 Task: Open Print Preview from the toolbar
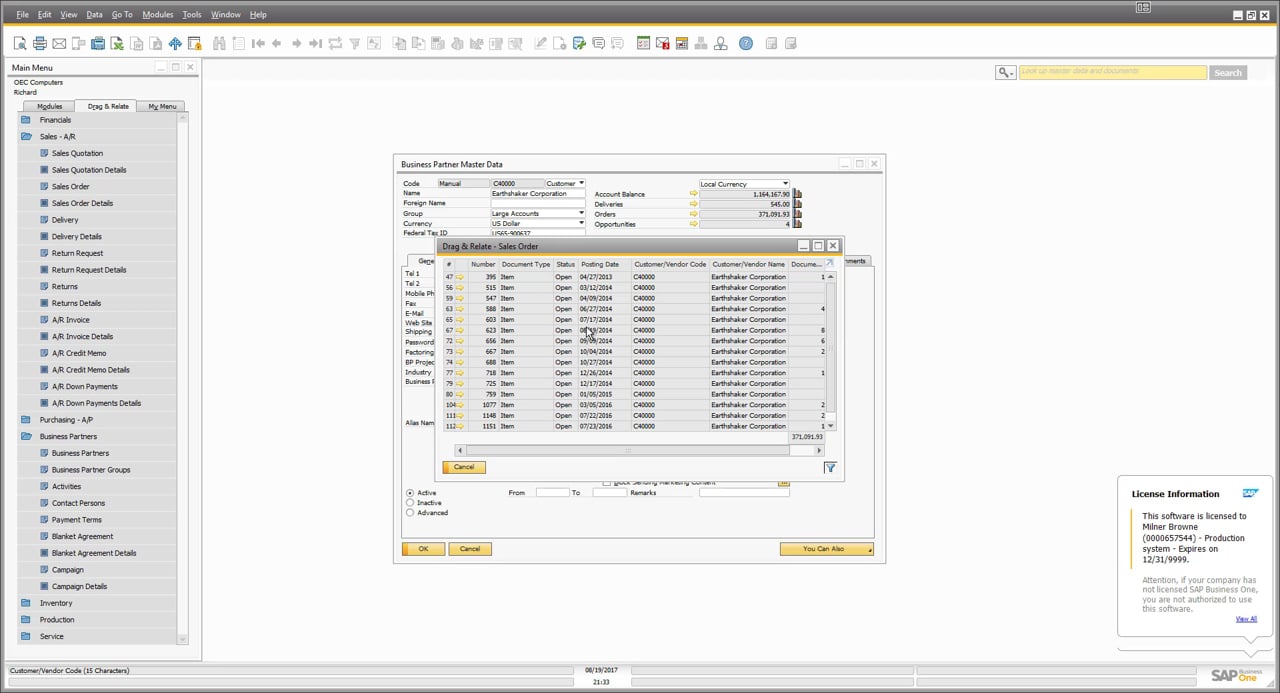click(20, 43)
